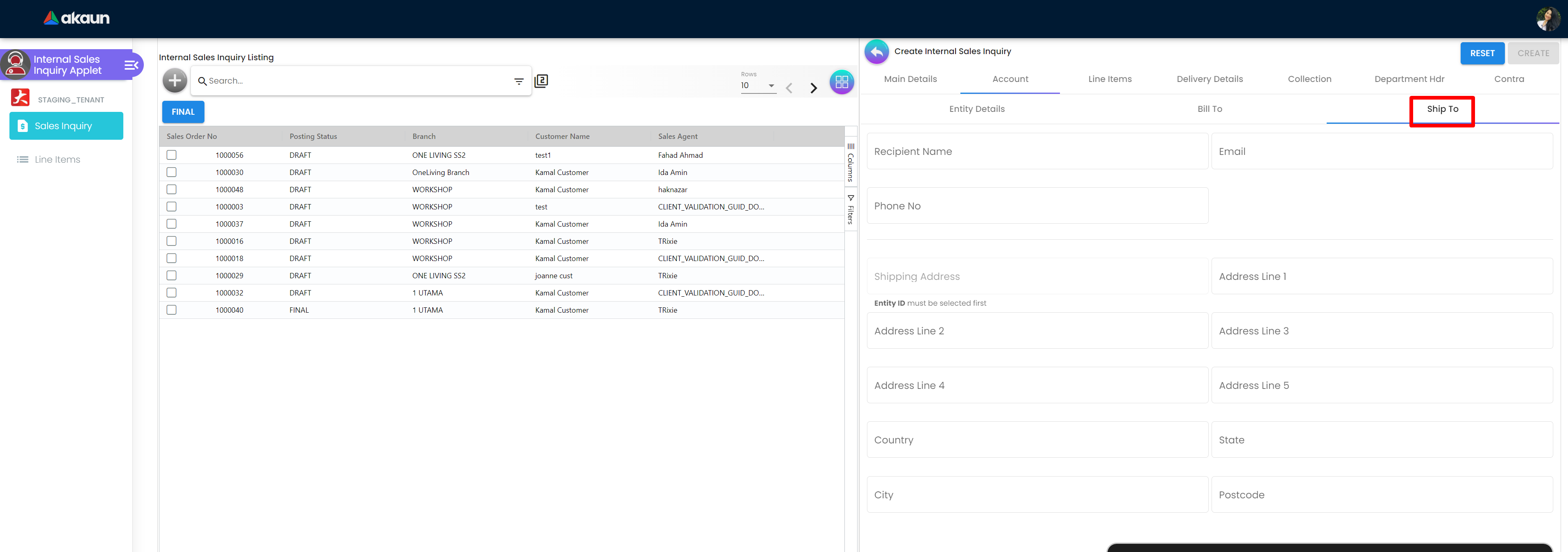Click the blue FINAL button
This screenshot has height=552, width=1568.
tap(183, 112)
